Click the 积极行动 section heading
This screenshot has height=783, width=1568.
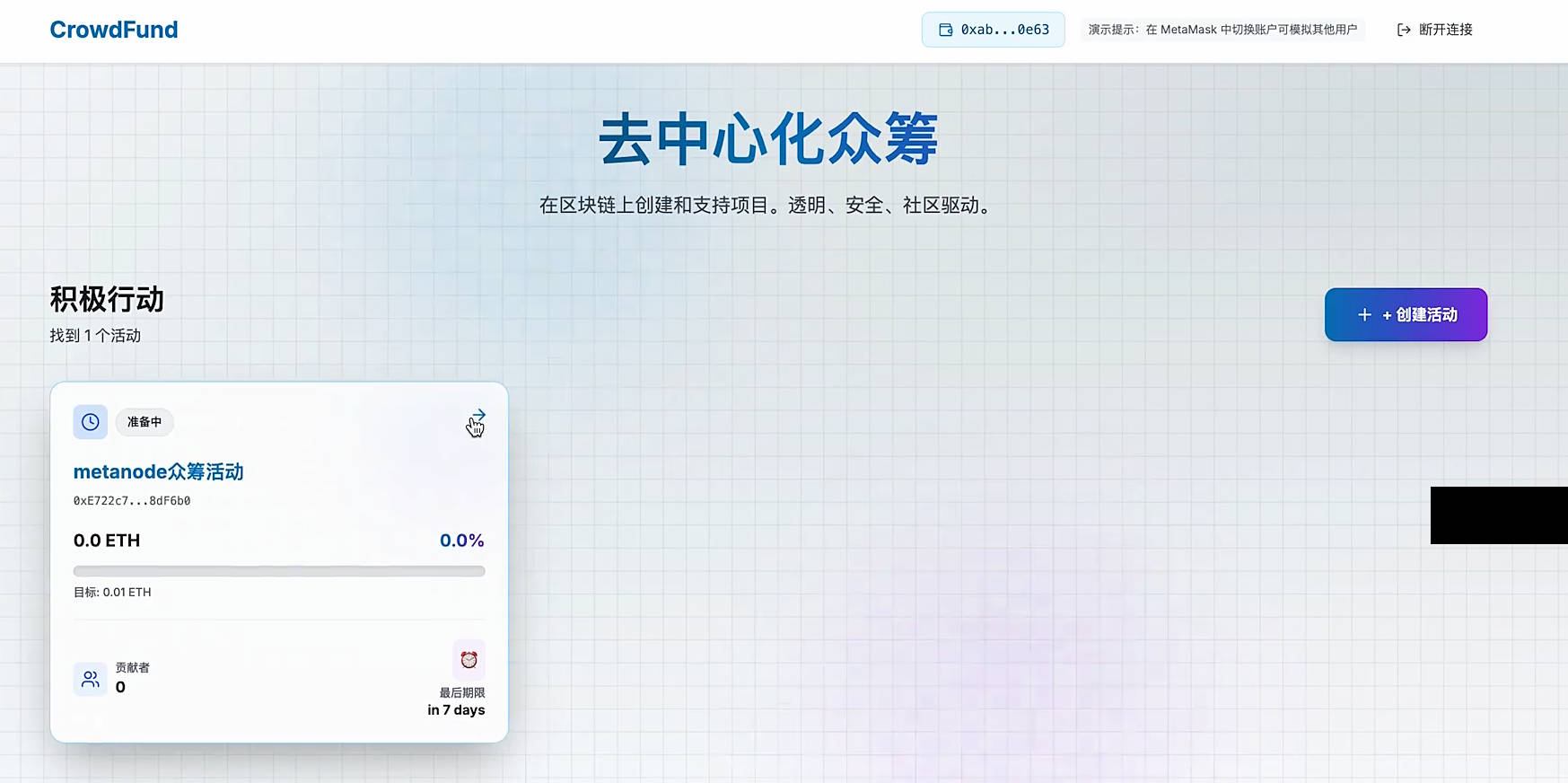107,300
